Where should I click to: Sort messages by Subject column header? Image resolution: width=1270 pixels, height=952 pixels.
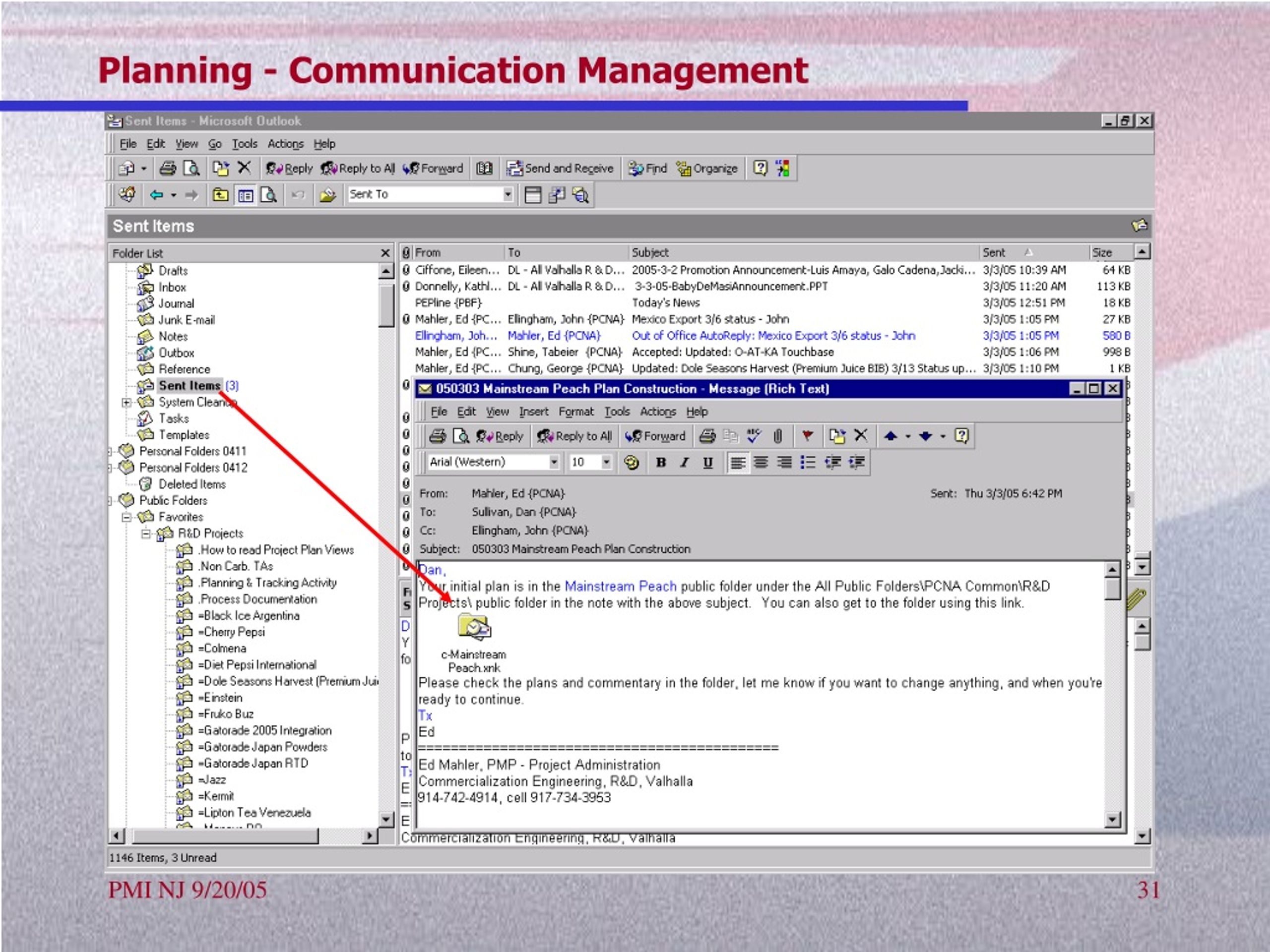click(803, 252)
